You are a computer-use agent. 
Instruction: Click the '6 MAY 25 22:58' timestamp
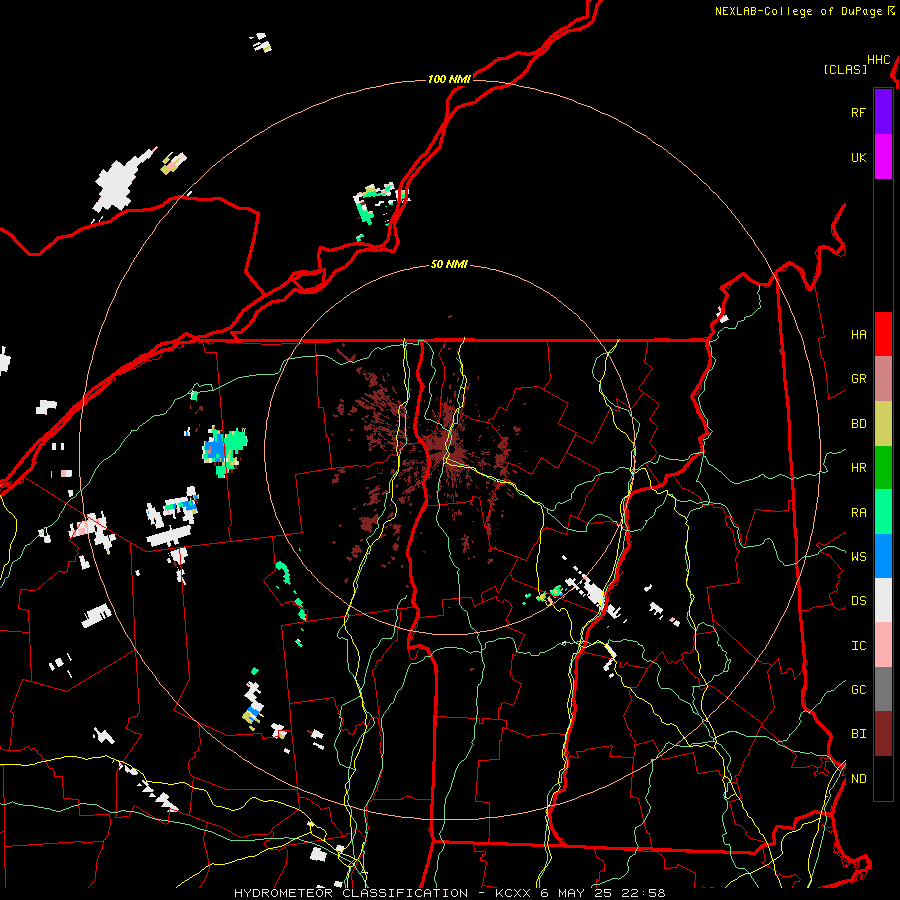(603, 893)
